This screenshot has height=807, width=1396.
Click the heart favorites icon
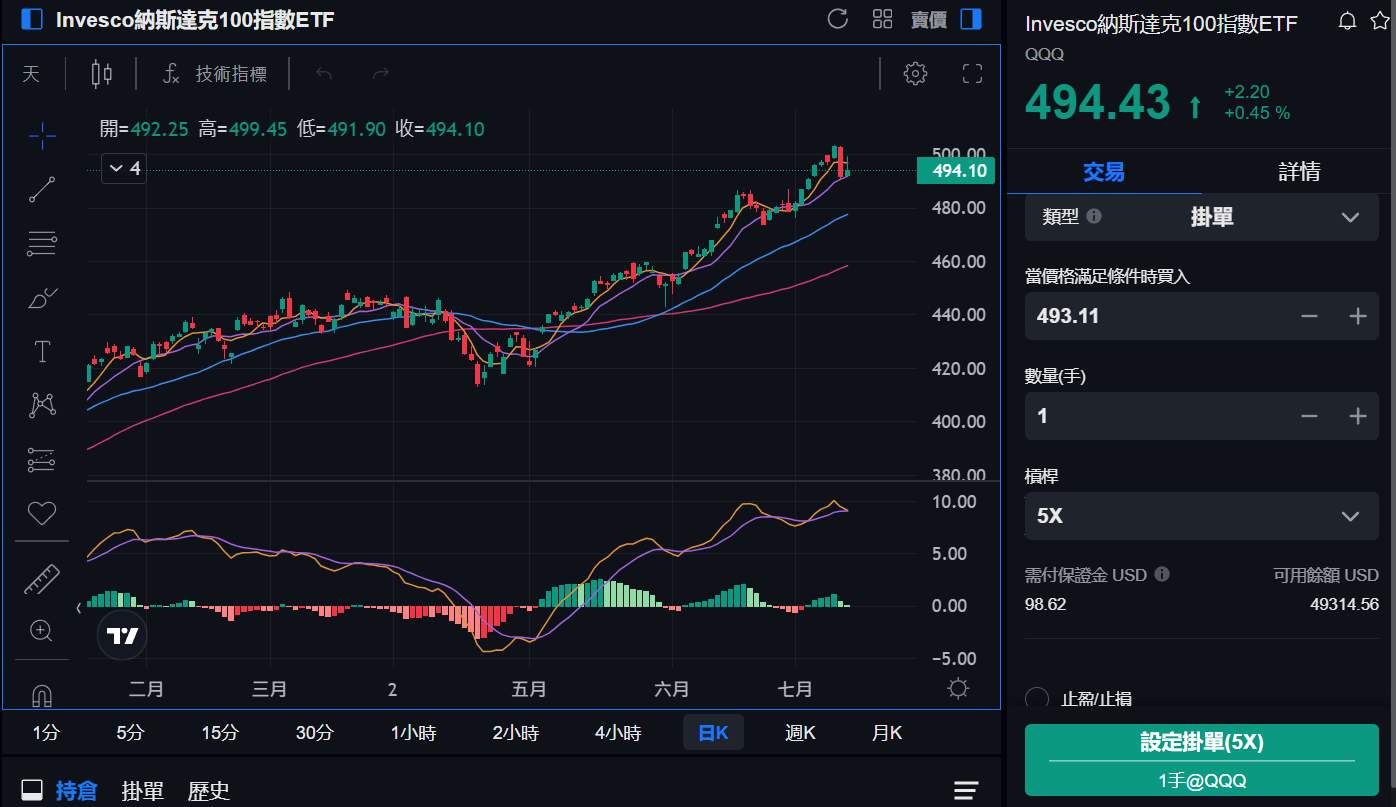[x=42, y=514]
